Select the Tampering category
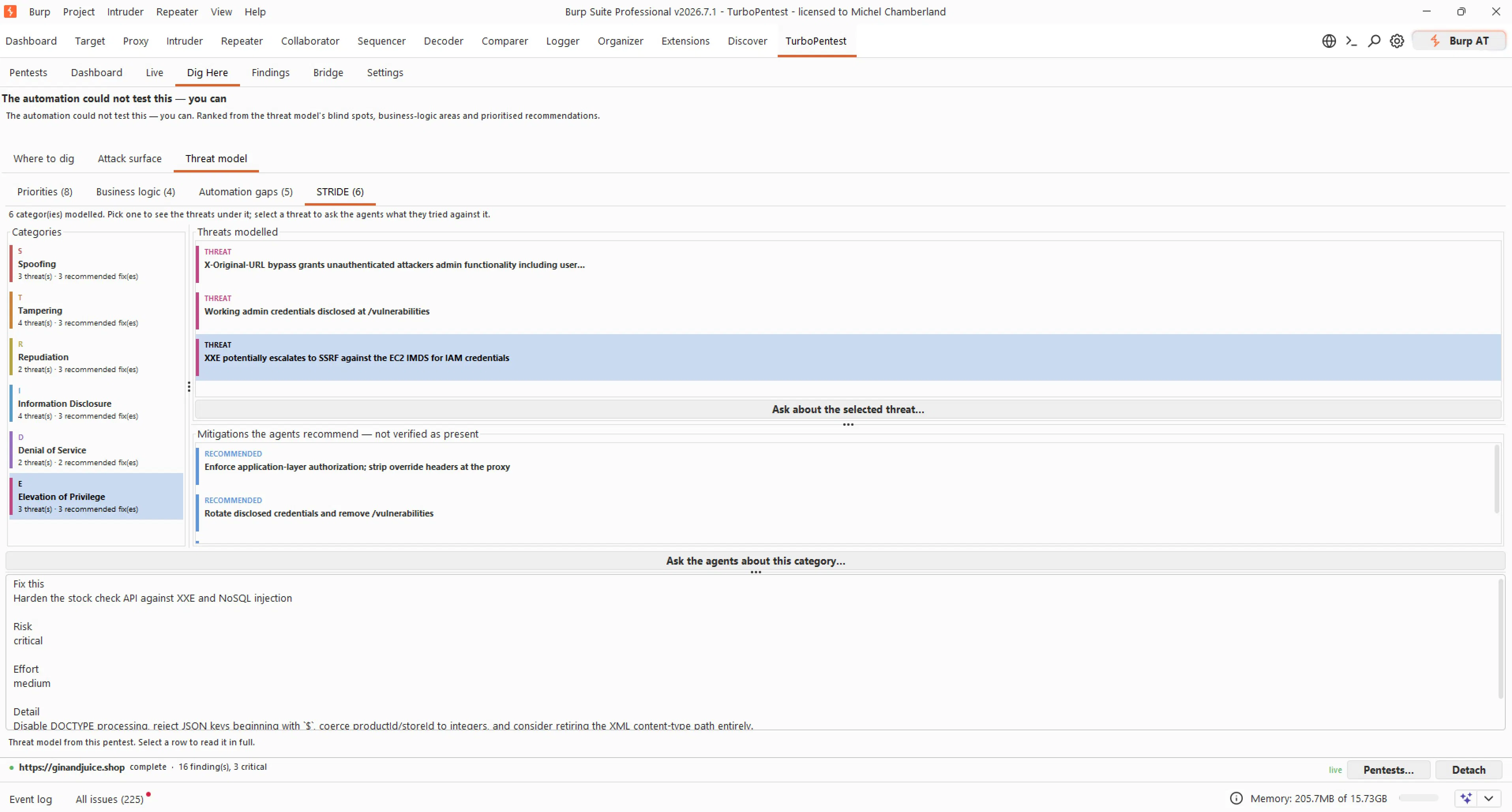1512x812 pixels. tap(96, 311)
